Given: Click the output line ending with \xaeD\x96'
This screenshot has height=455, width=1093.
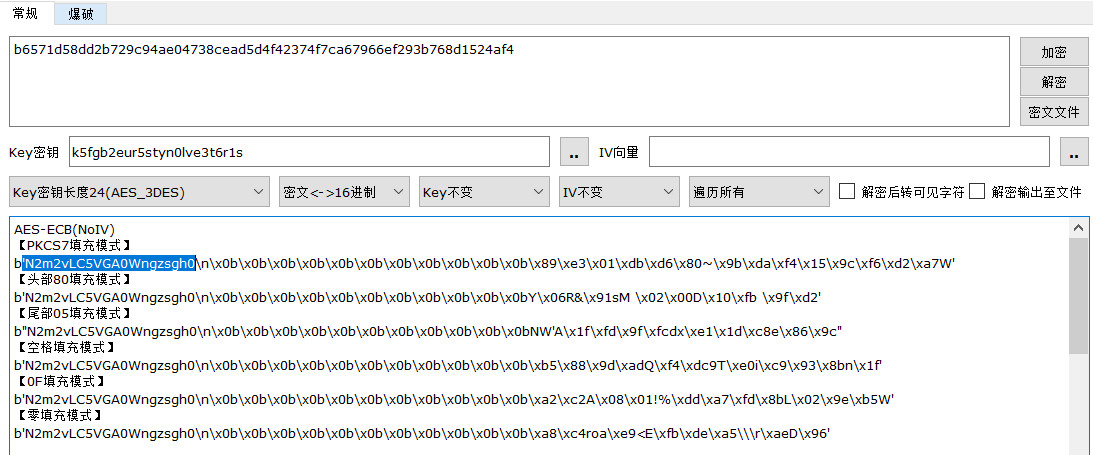Looking at the screenshot, I should pos(422,434).
